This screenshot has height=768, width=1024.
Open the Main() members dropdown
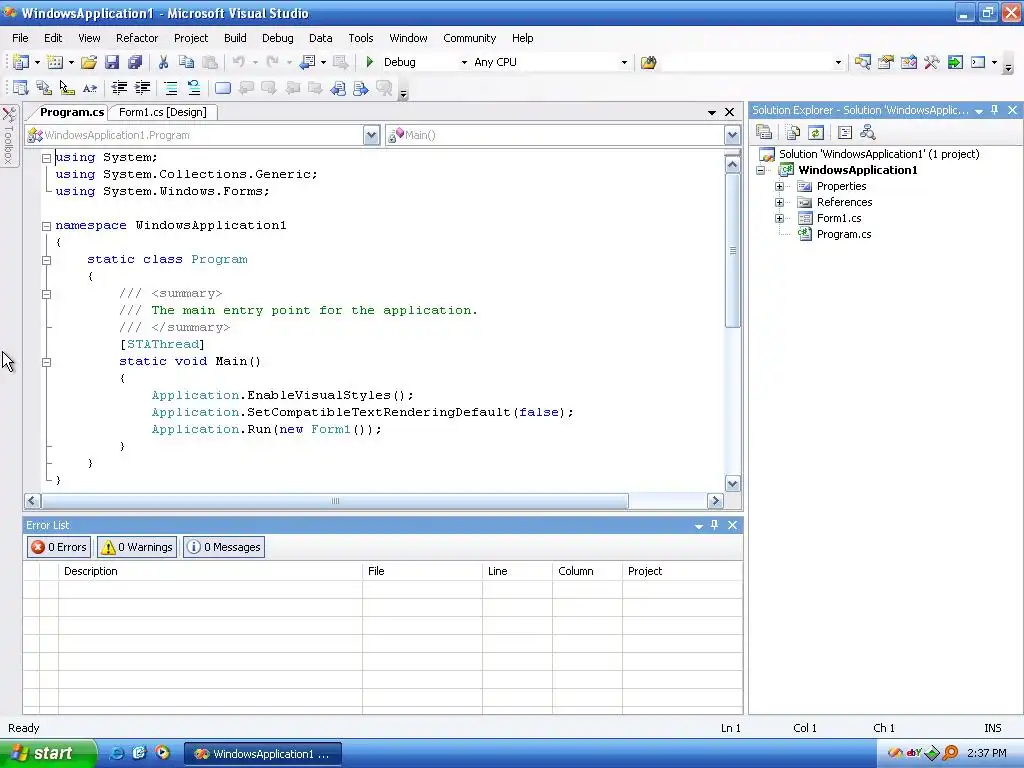click(732, 135)
